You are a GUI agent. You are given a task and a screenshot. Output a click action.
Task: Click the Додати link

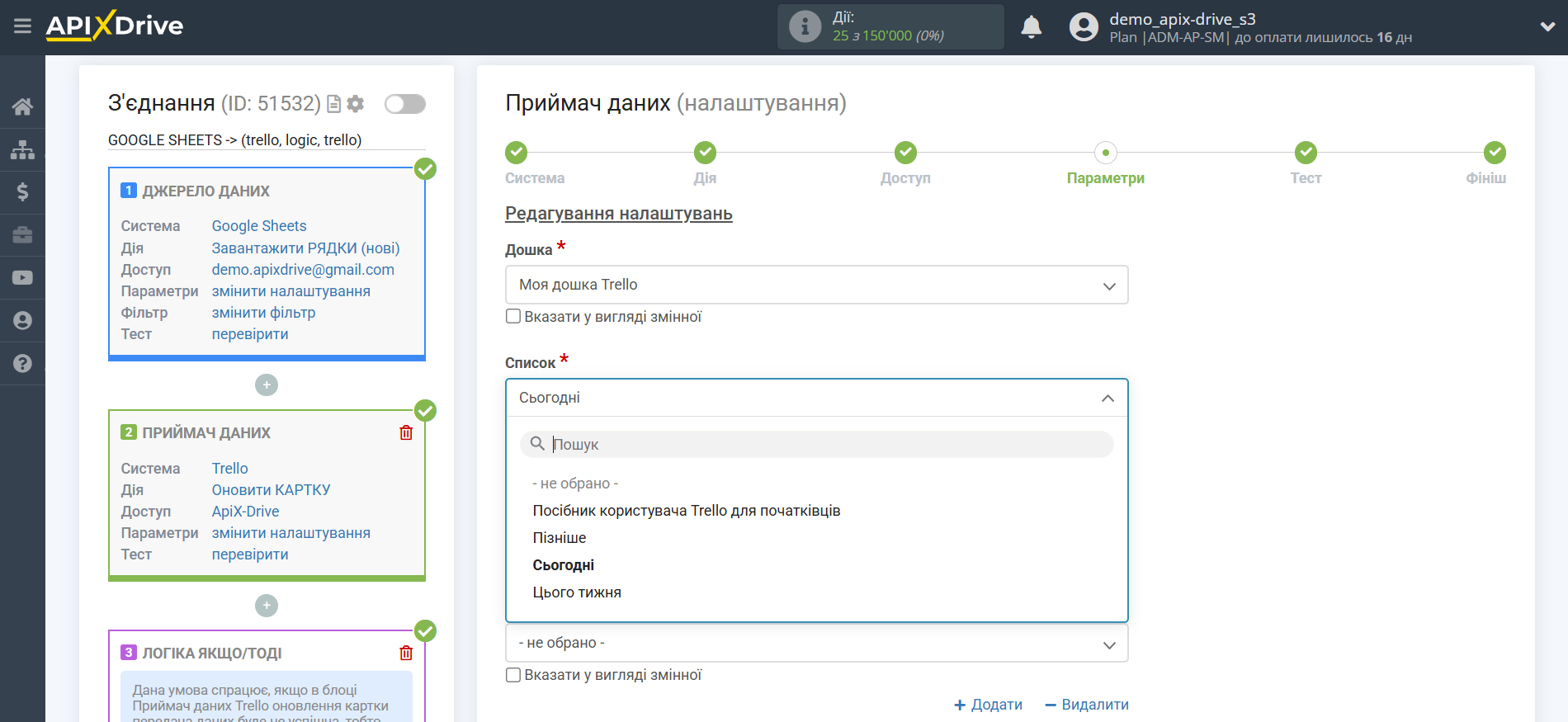coord(988,705)
